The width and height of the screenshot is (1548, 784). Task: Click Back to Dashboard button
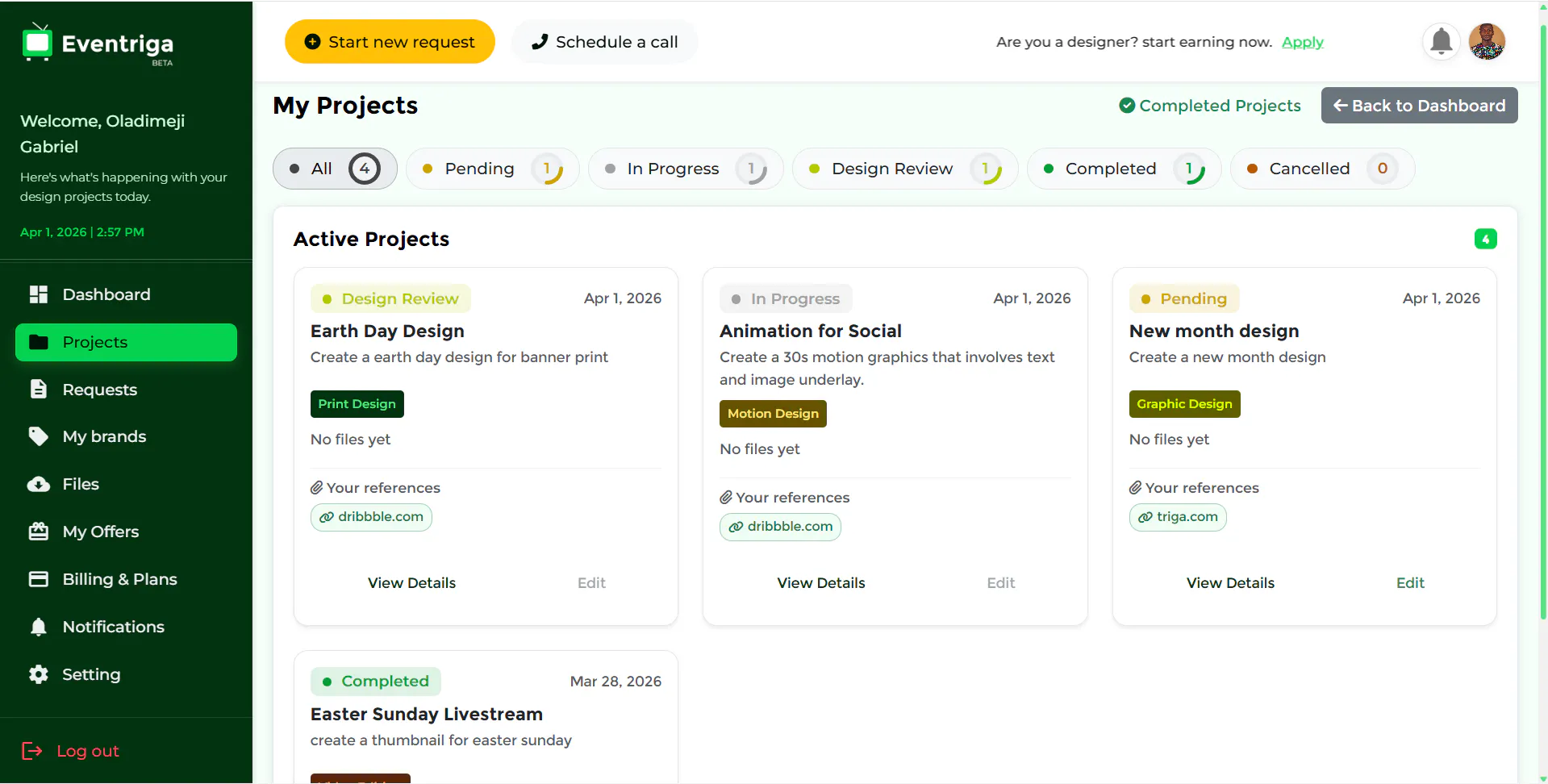click(x=1419, y=106)
